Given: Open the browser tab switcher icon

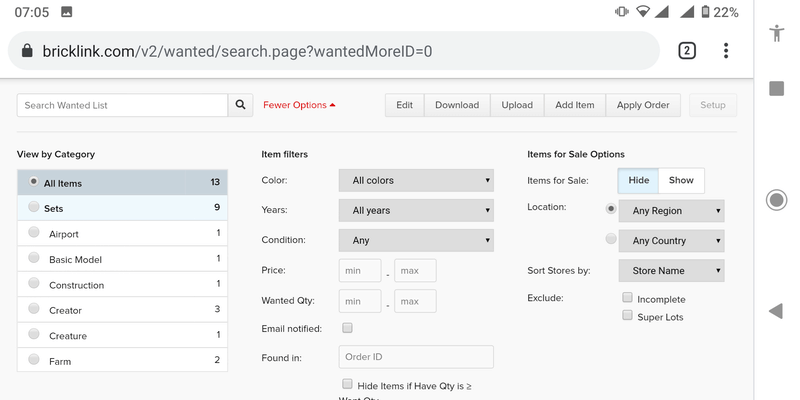Looking at the screenshot, I should 687,51.
